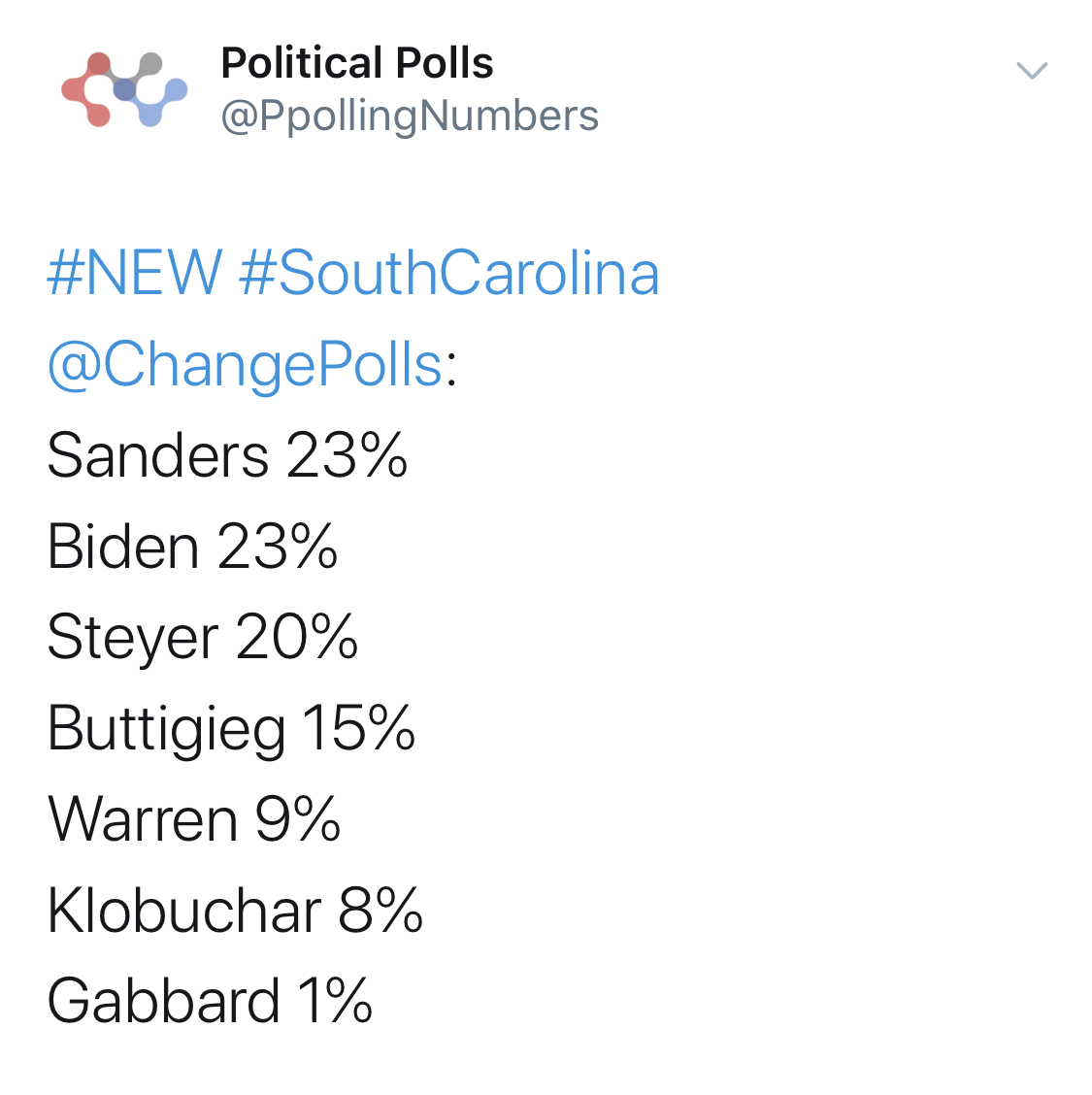Click the Gabbard 1% result line
The image size is (1092, 1095).
tap(210, 1002)
